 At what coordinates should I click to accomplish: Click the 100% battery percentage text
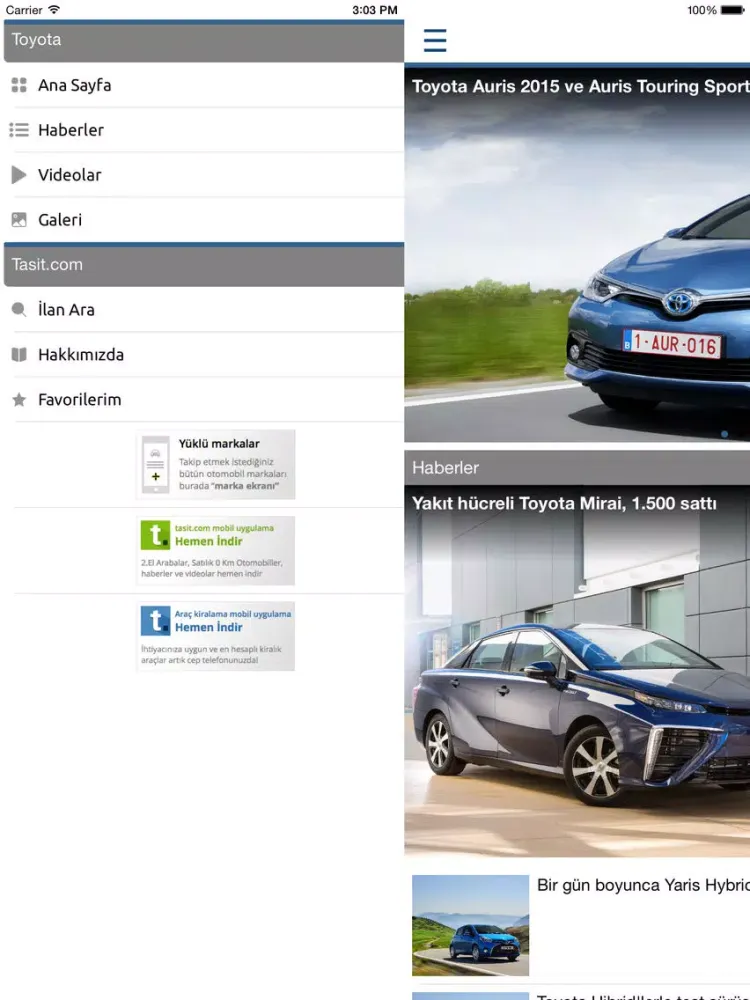[702, 10]
